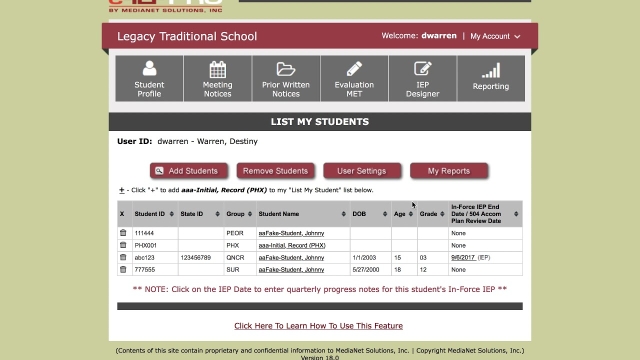Open the aaa-Initial, Record (PHX) student link

click(292, 245)
